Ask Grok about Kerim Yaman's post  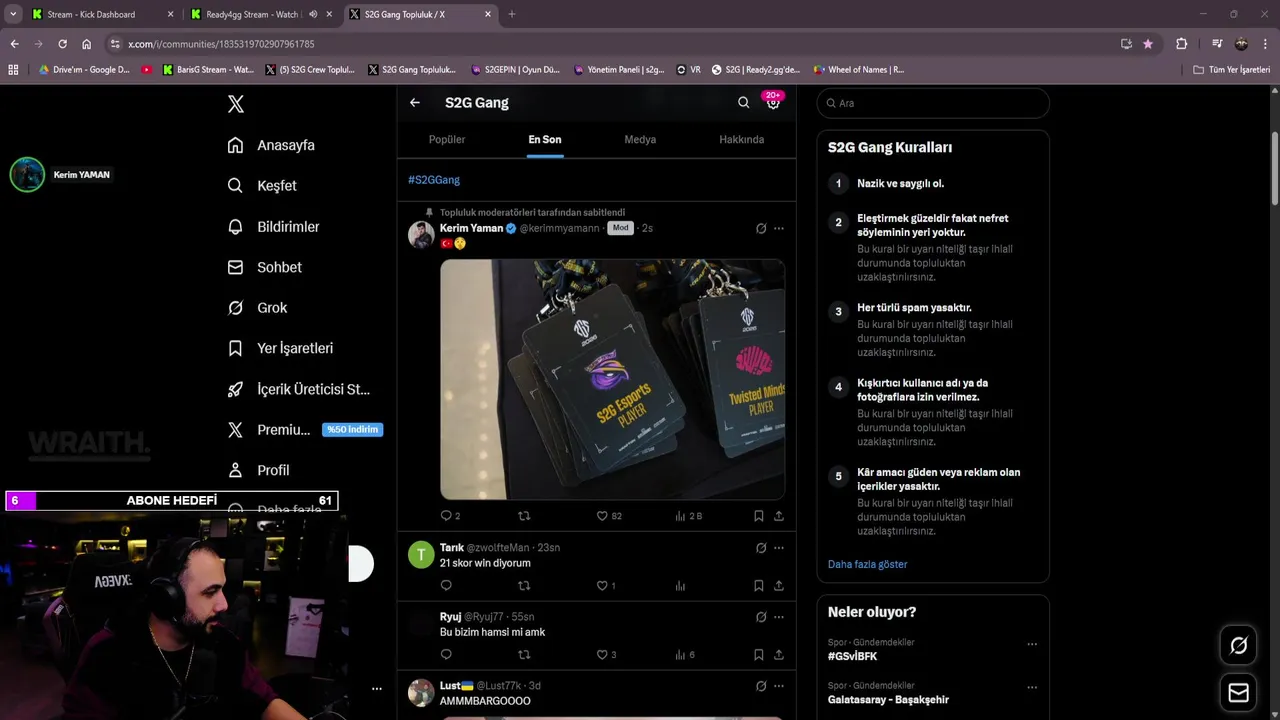pos(761,228)
